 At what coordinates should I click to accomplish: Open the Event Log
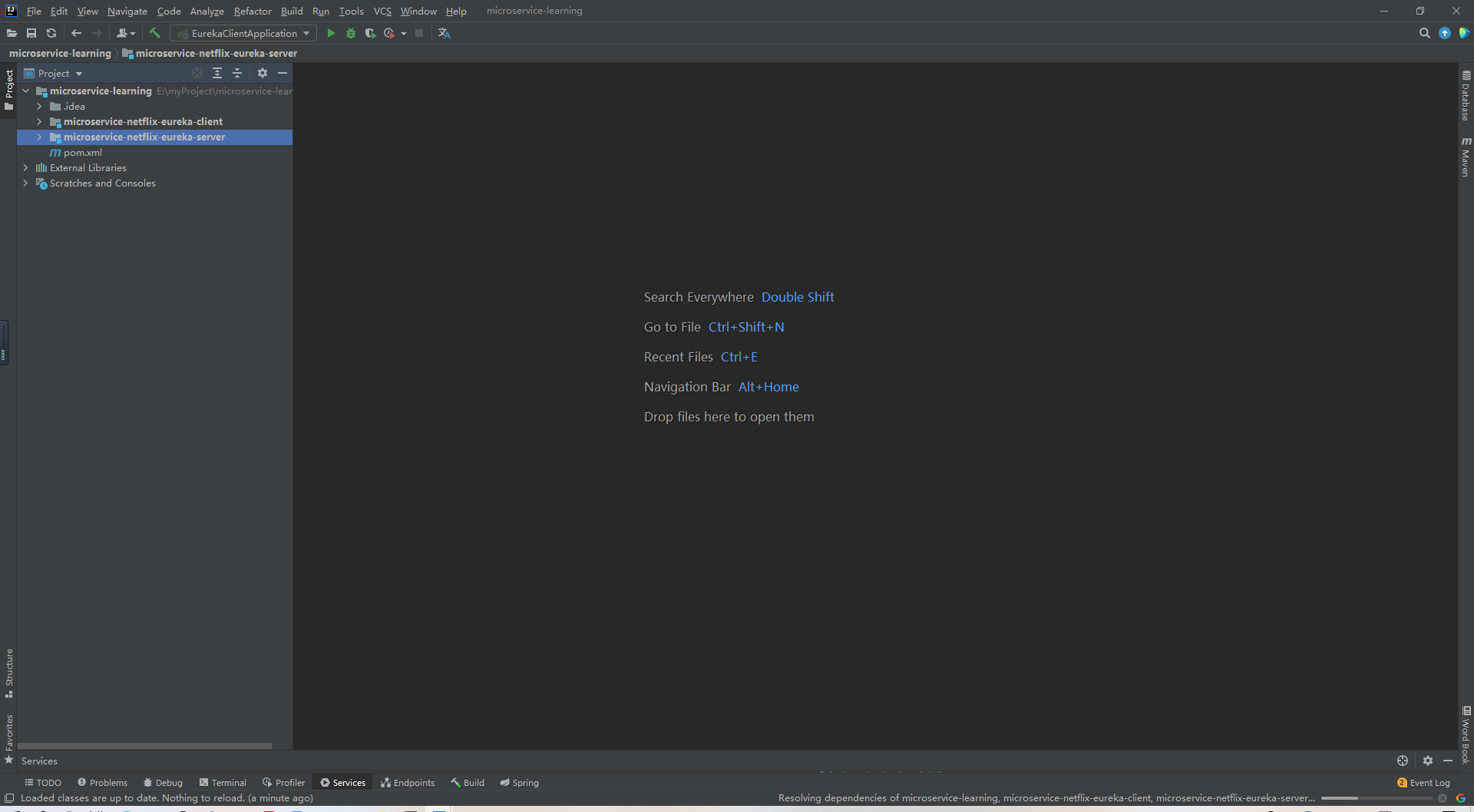[x=1423, y=782]
